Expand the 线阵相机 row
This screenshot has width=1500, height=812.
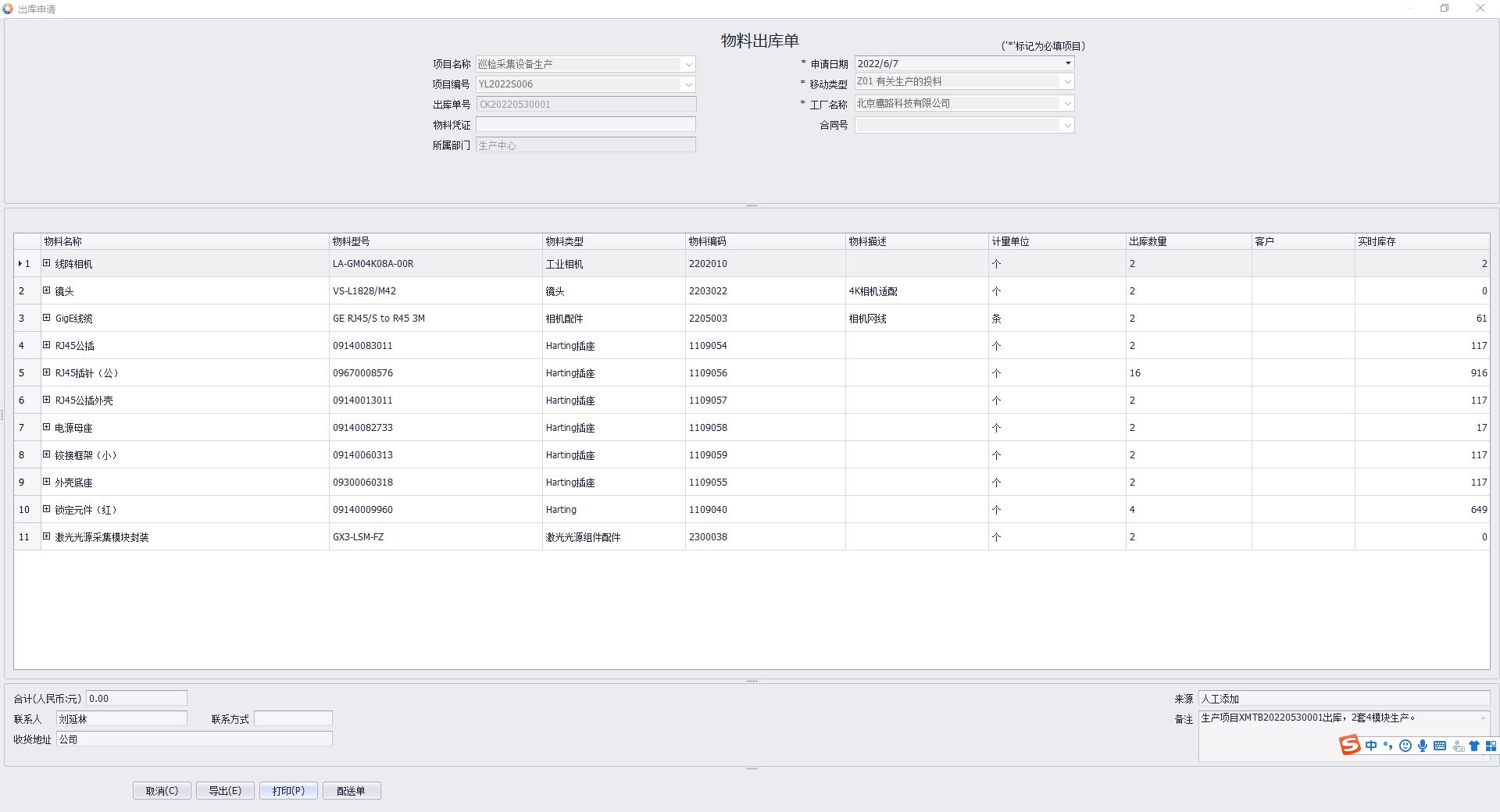[x=47, y=264]
